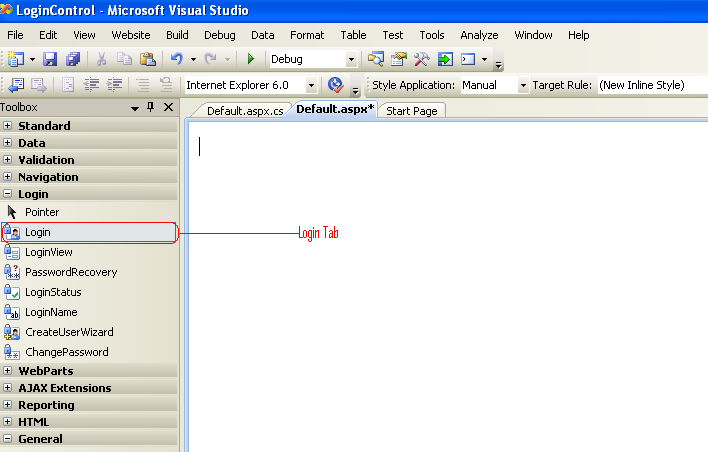
Task: Click the Display Object Member List icon
Action: pyautogui.click(x=16, y=85)
